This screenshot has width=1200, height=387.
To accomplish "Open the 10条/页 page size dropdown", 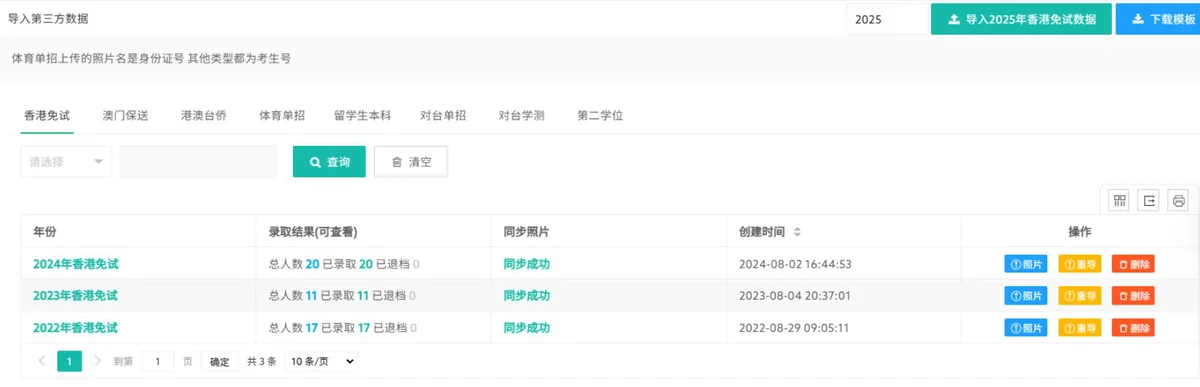I will pyautogui.click(x=322, y=362).
